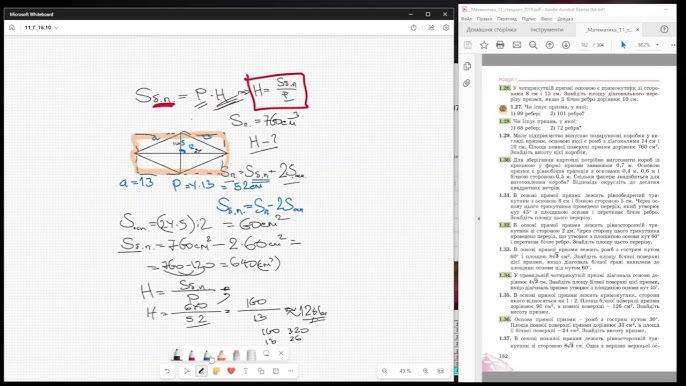Open more tools ellipsis in Whiteboard
686x386 pixels.
pos(291,371)
